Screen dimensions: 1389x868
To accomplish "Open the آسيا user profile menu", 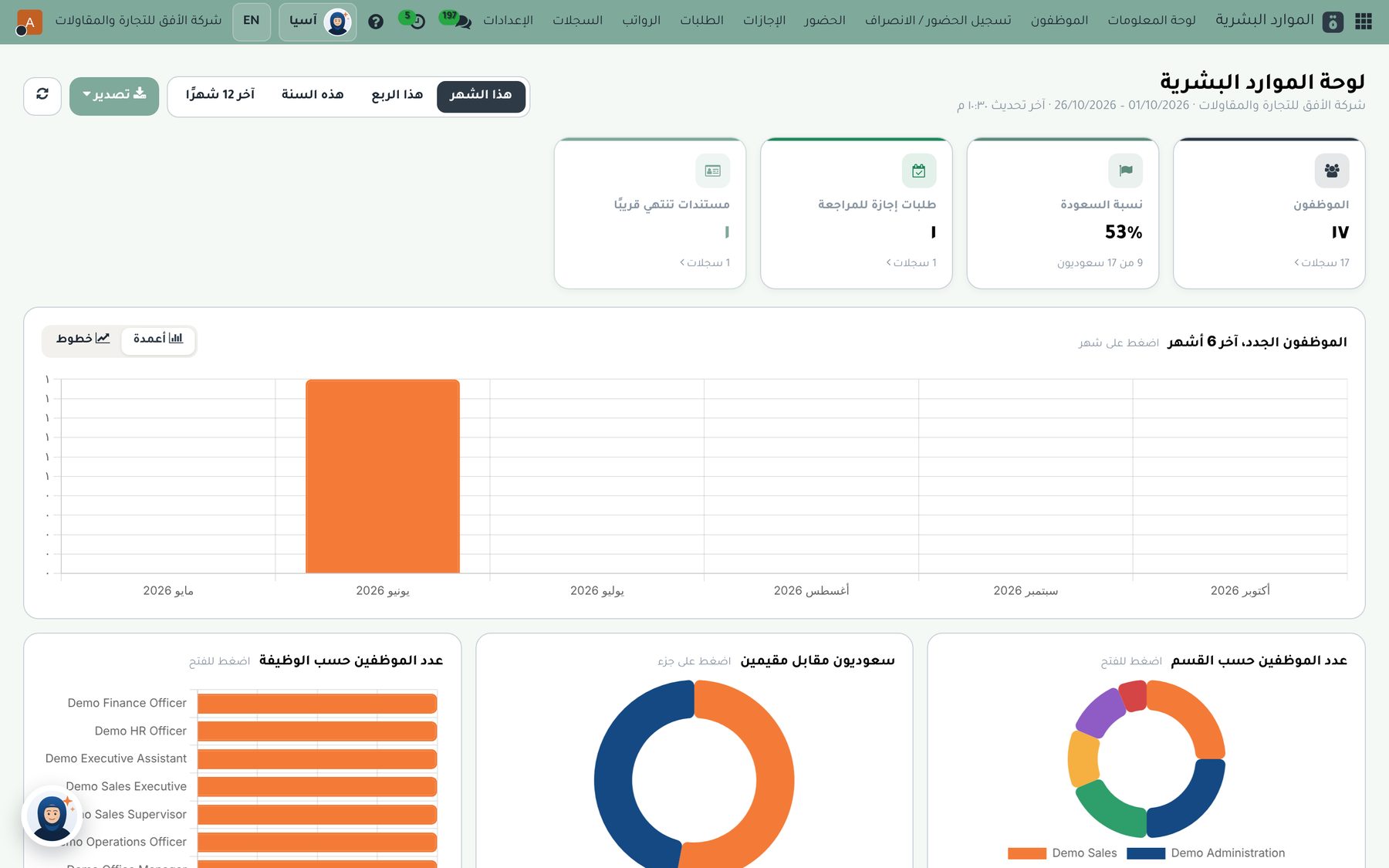I will [318, 21].
